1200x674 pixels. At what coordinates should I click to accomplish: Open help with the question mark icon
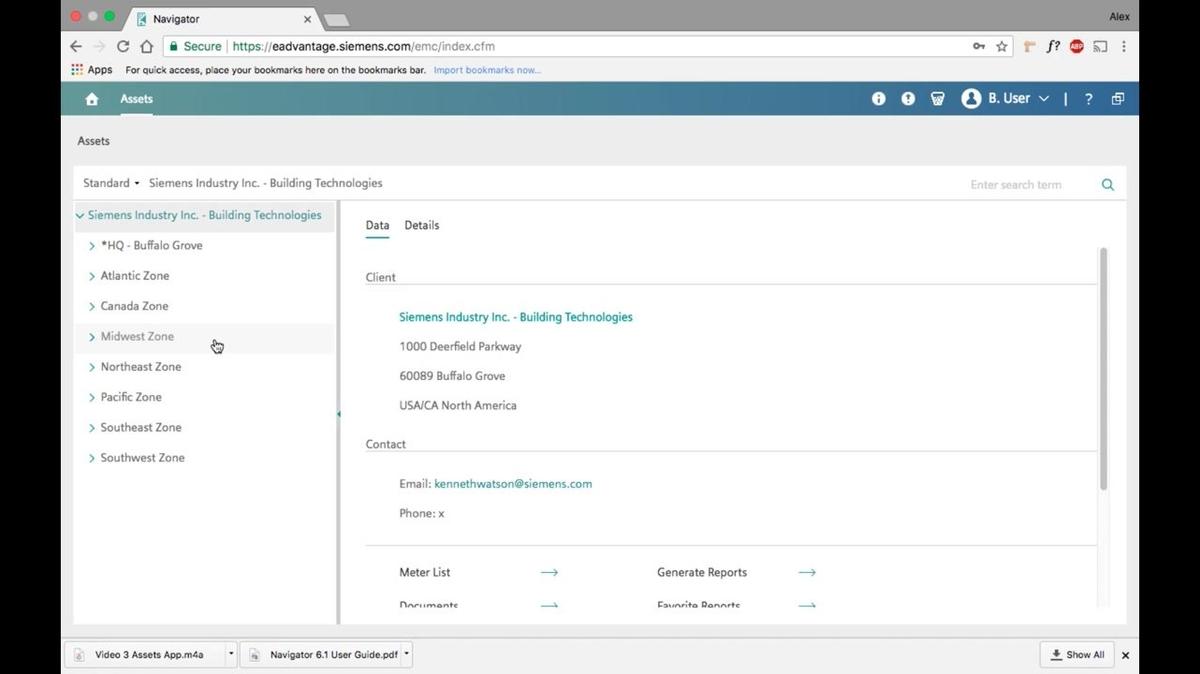pyautogui.click(x=1089, y=99)
